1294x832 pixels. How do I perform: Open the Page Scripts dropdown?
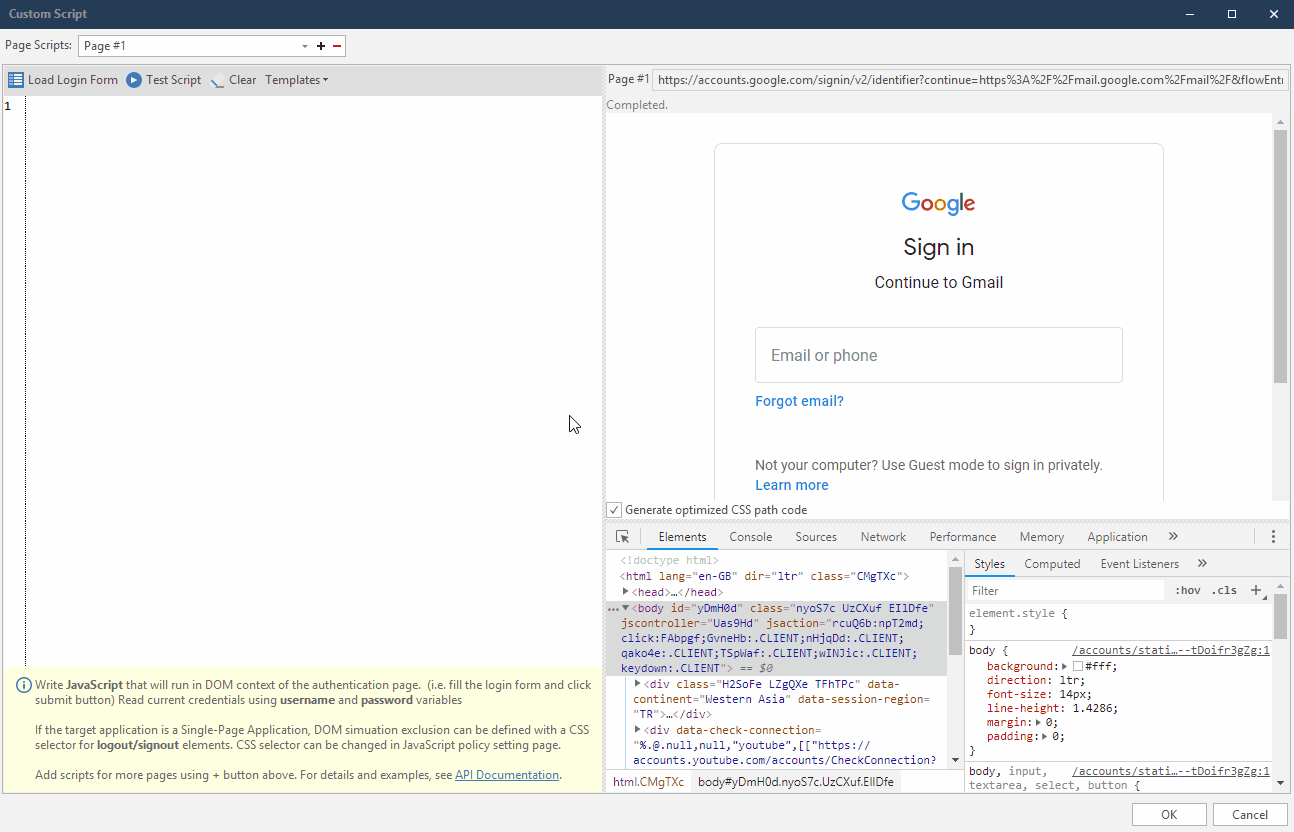(303, 45)
